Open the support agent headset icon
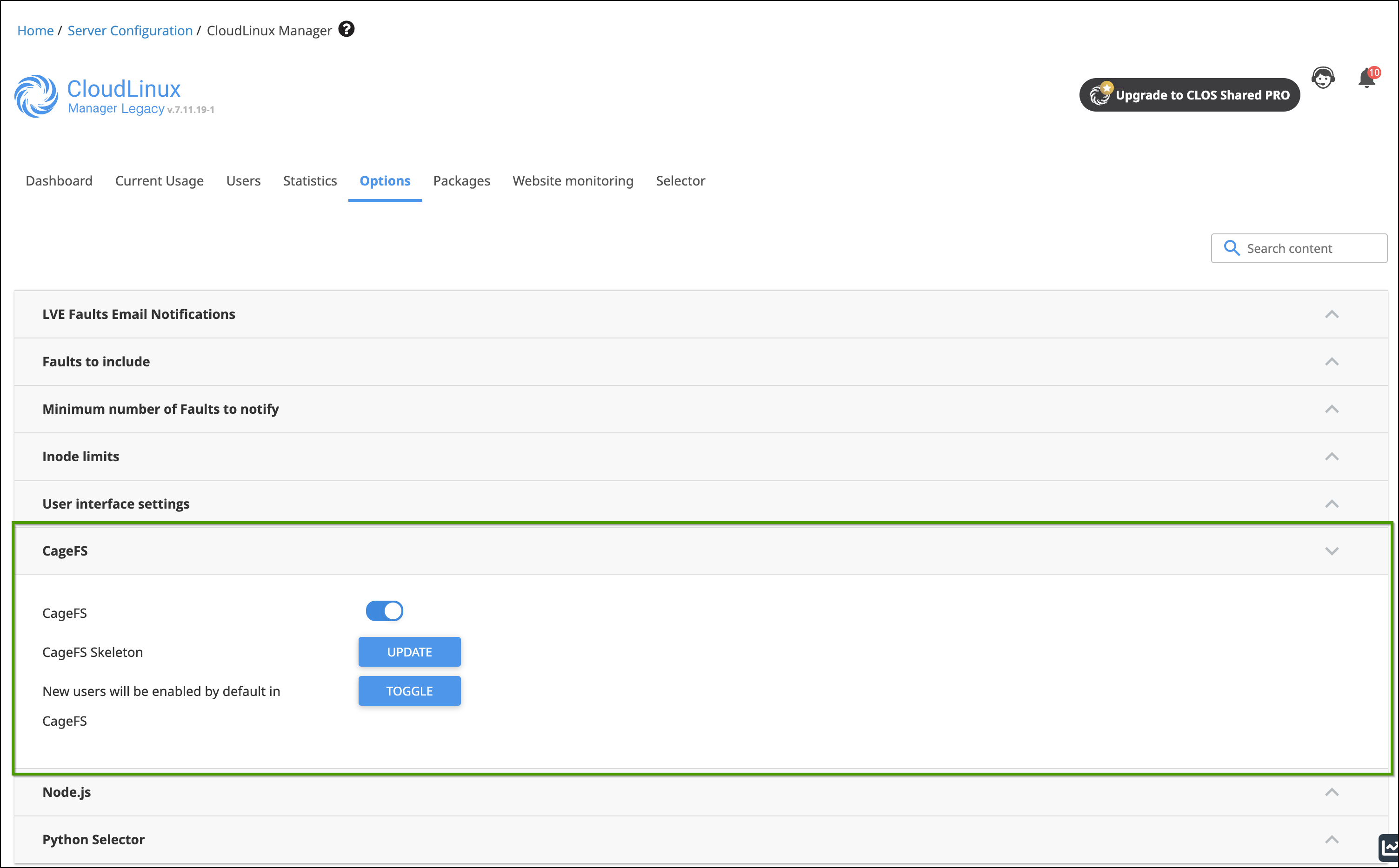Screen dimensions: 1399x868 (1323, 78)
